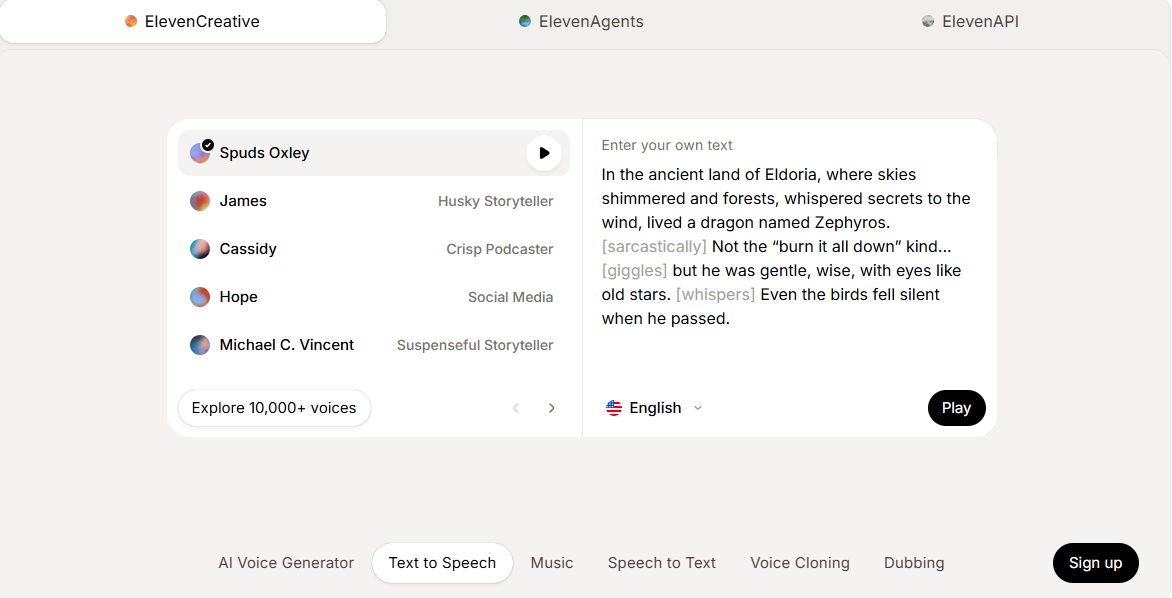Select the Speech to Text tab
1172x598 pixels.
[661, 563]
